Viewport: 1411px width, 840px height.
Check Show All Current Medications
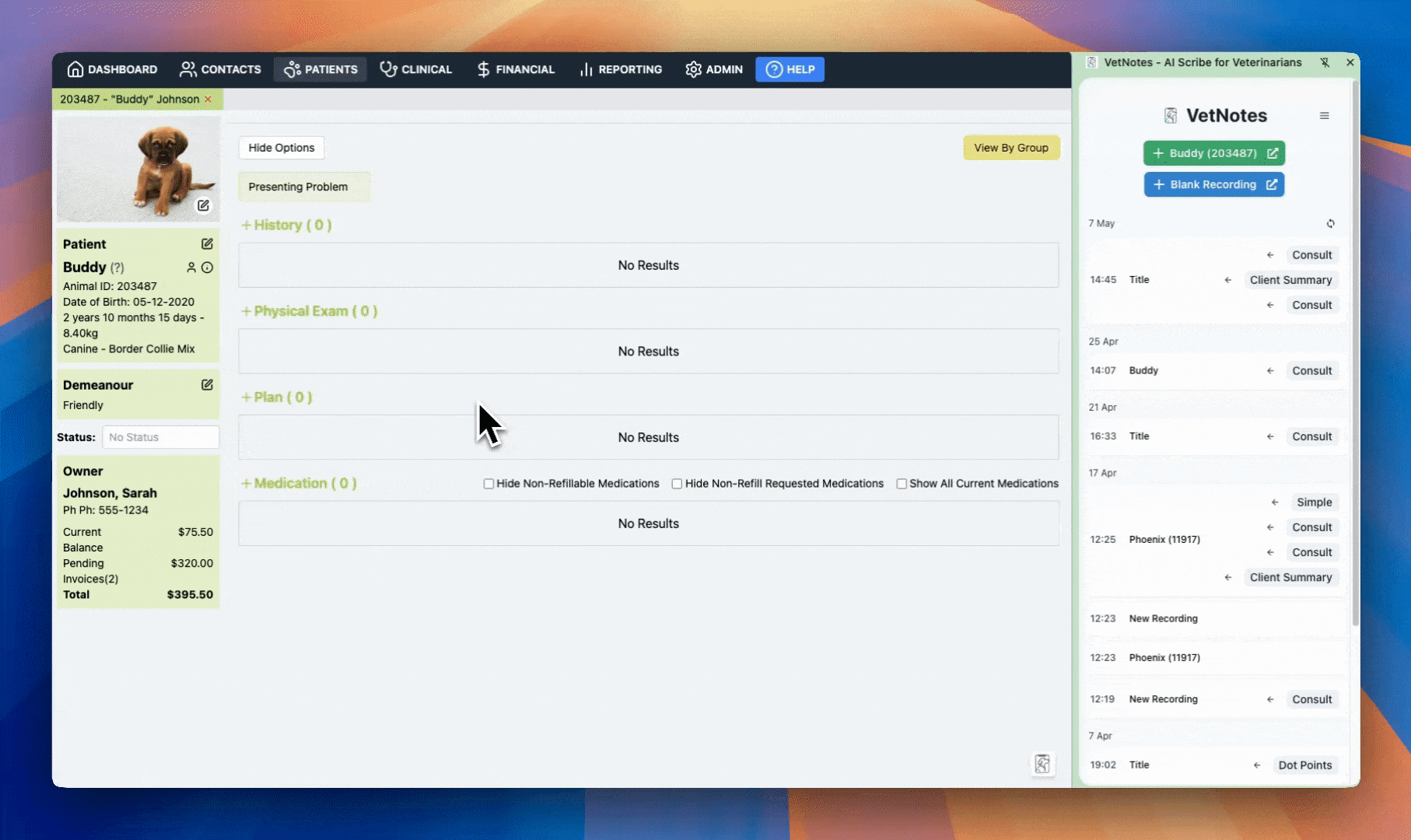click(902, 484)
